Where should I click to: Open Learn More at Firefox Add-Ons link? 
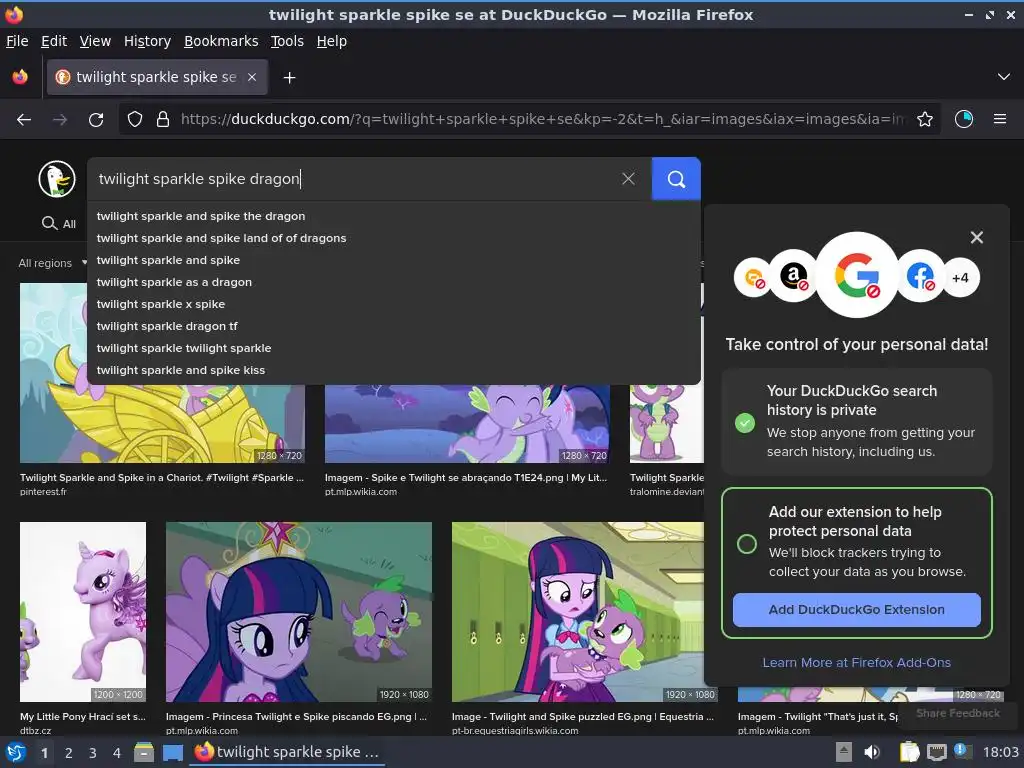pos(857,663)
